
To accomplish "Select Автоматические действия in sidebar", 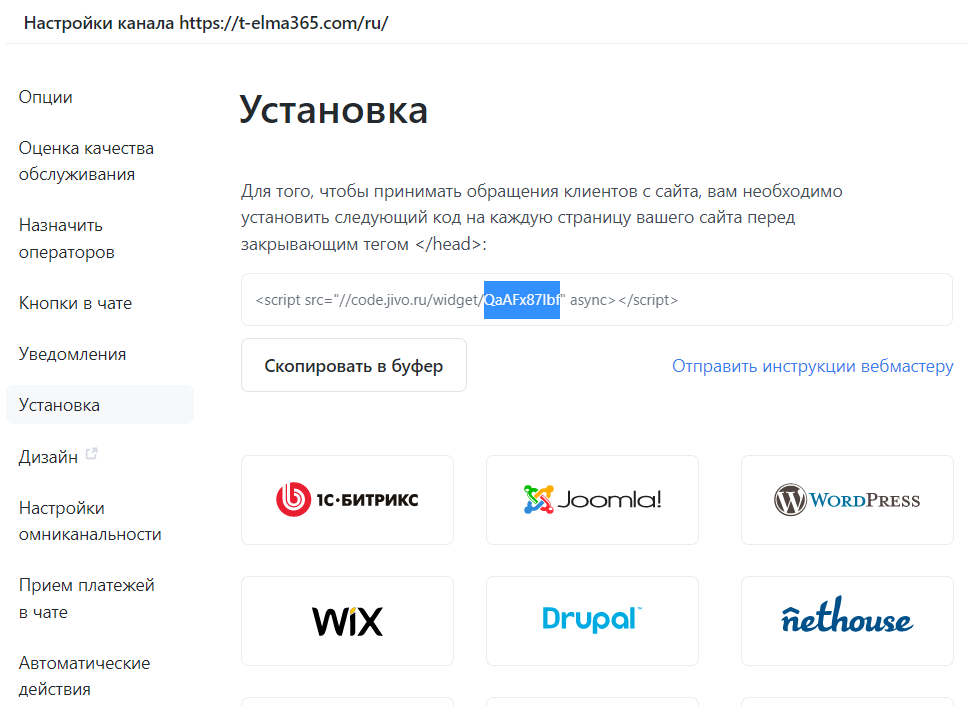I will point(84,676).
